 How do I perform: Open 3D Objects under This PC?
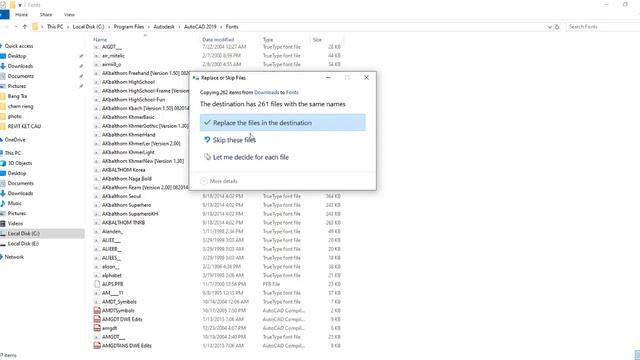click(20, 163)
